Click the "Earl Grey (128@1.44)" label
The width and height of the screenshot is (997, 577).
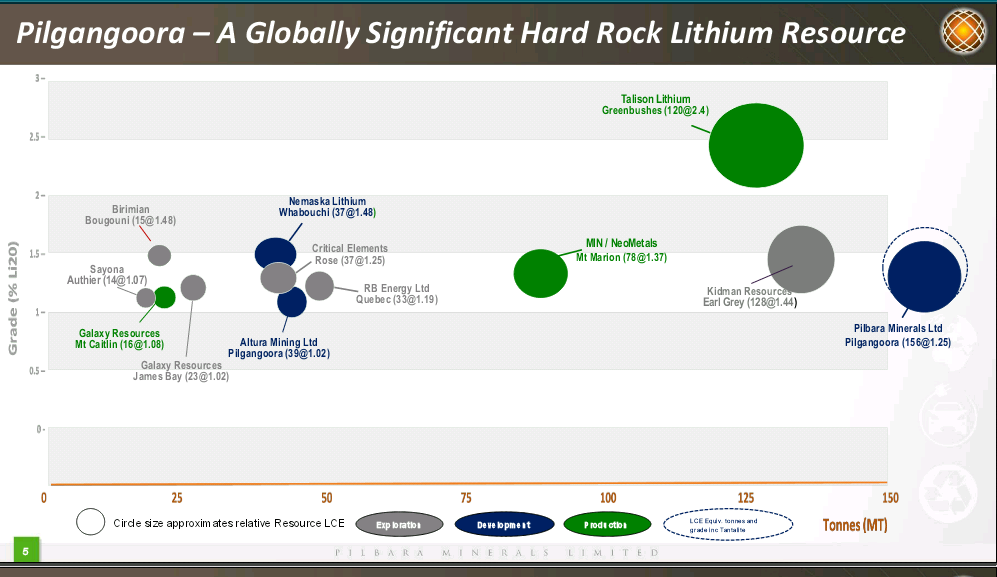tap(750, 302)
